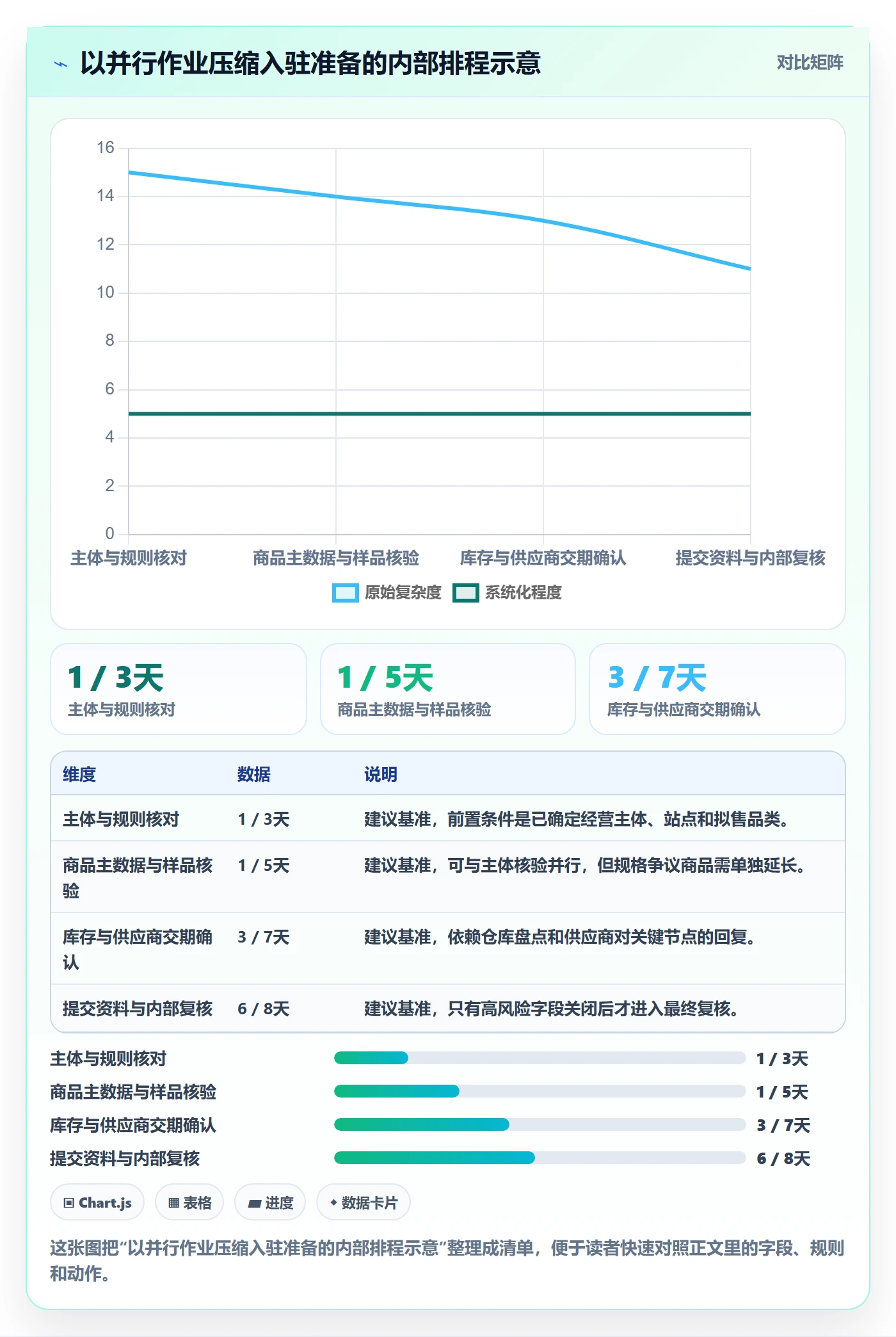Click the lightning bolt icon beside the title
Image resolution: width=896 pixels, height=1337 pixels.
(61, 64)
